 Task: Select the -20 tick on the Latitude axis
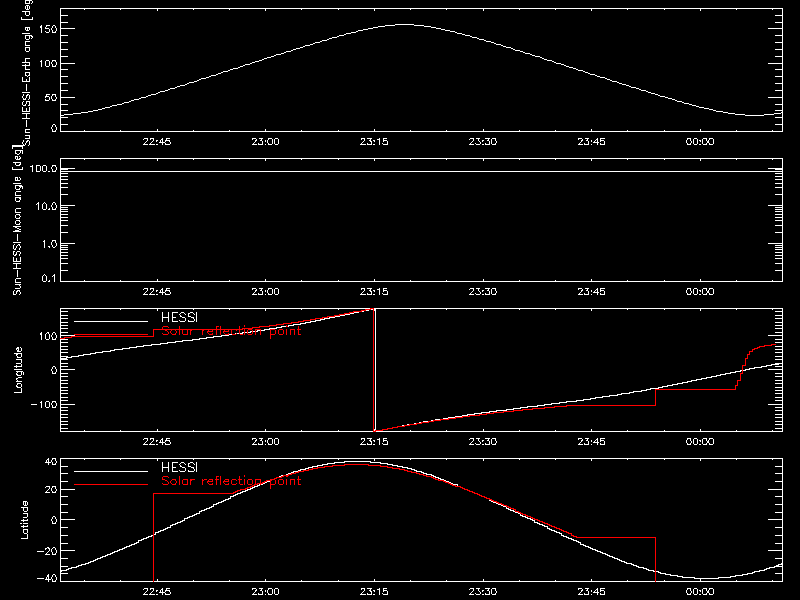pyautogui.click(x=47, y=551)
